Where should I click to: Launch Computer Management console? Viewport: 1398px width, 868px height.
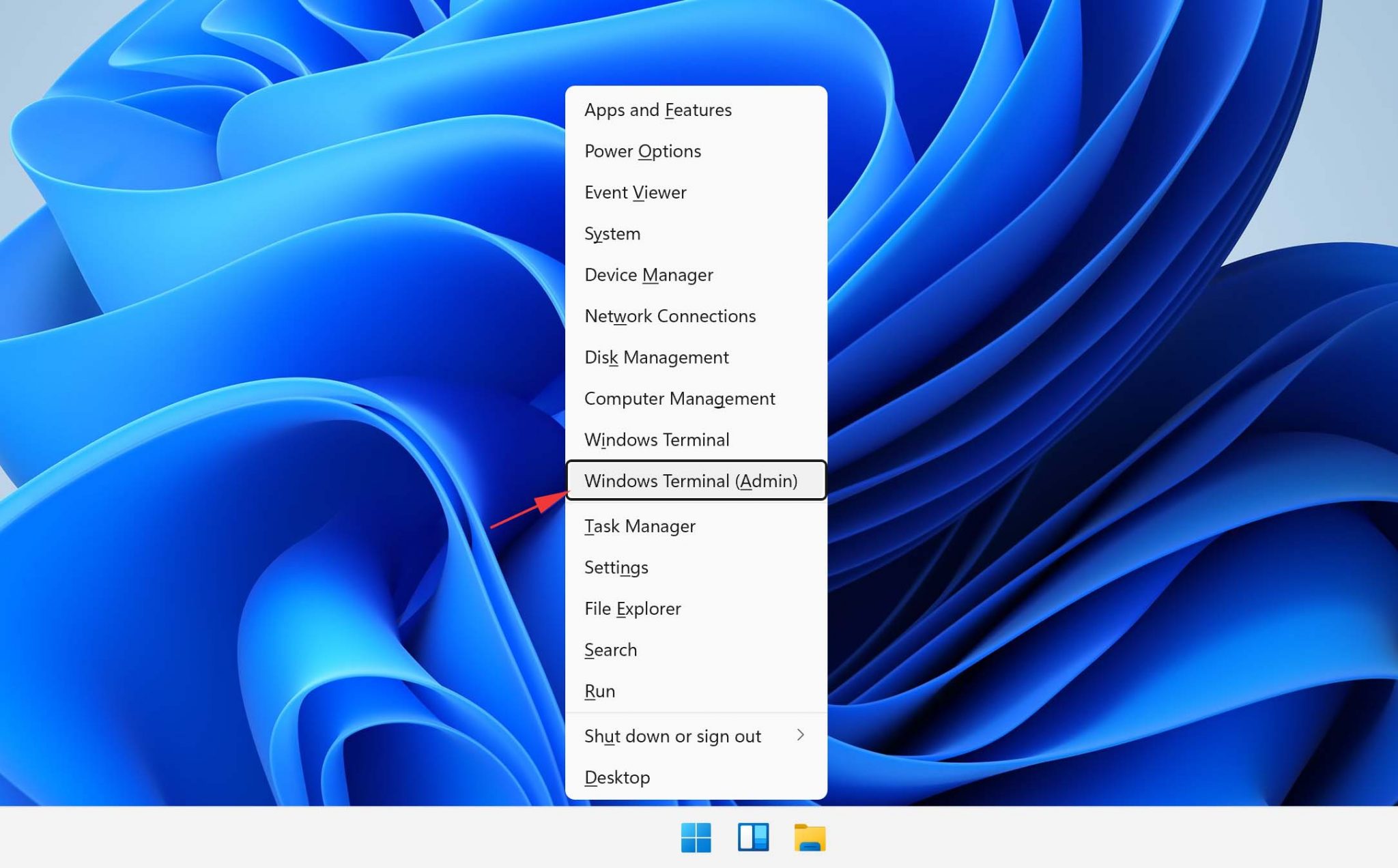coord(680,398)
